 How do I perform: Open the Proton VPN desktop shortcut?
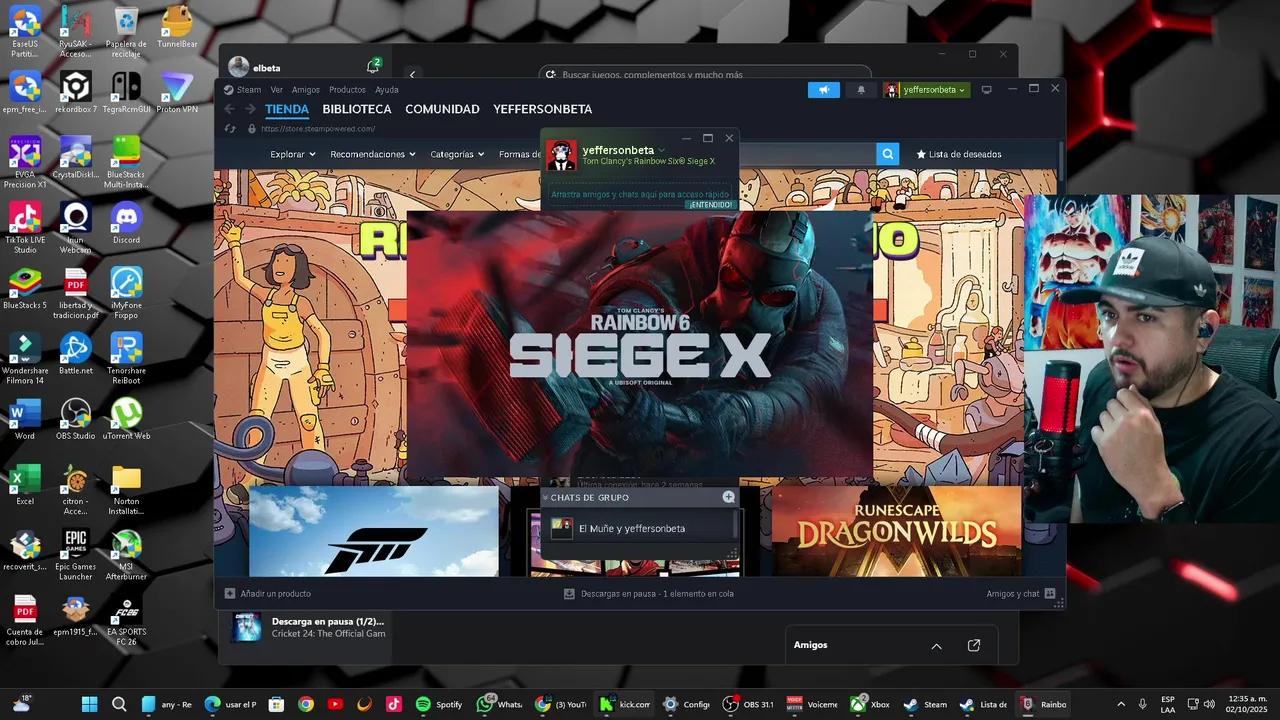point(177,93)
